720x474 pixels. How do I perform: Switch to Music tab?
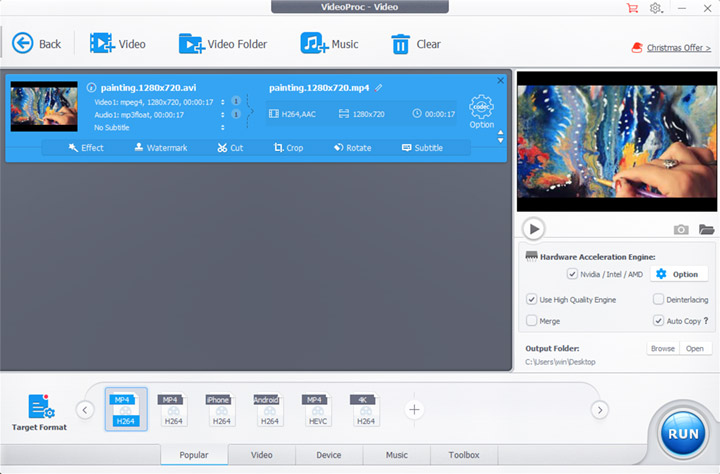[x=397, y=455]
